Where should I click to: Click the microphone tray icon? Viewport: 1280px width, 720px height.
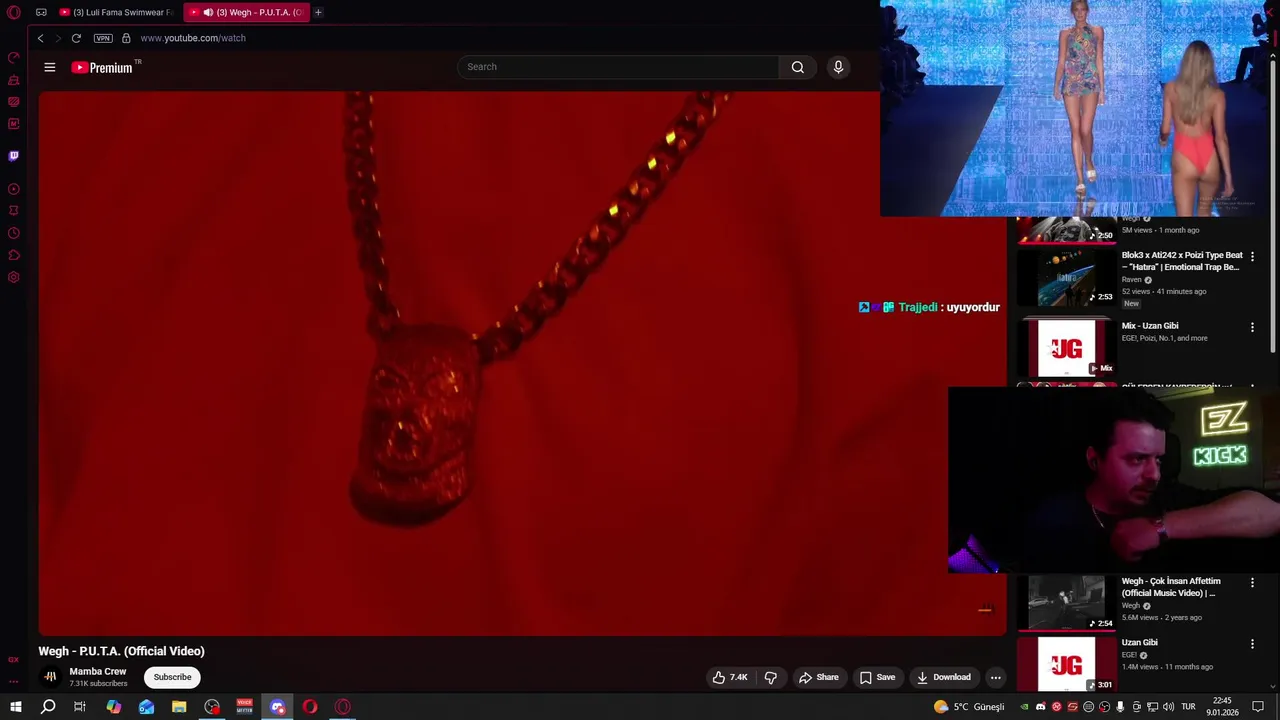click(x=1120, y=707)
